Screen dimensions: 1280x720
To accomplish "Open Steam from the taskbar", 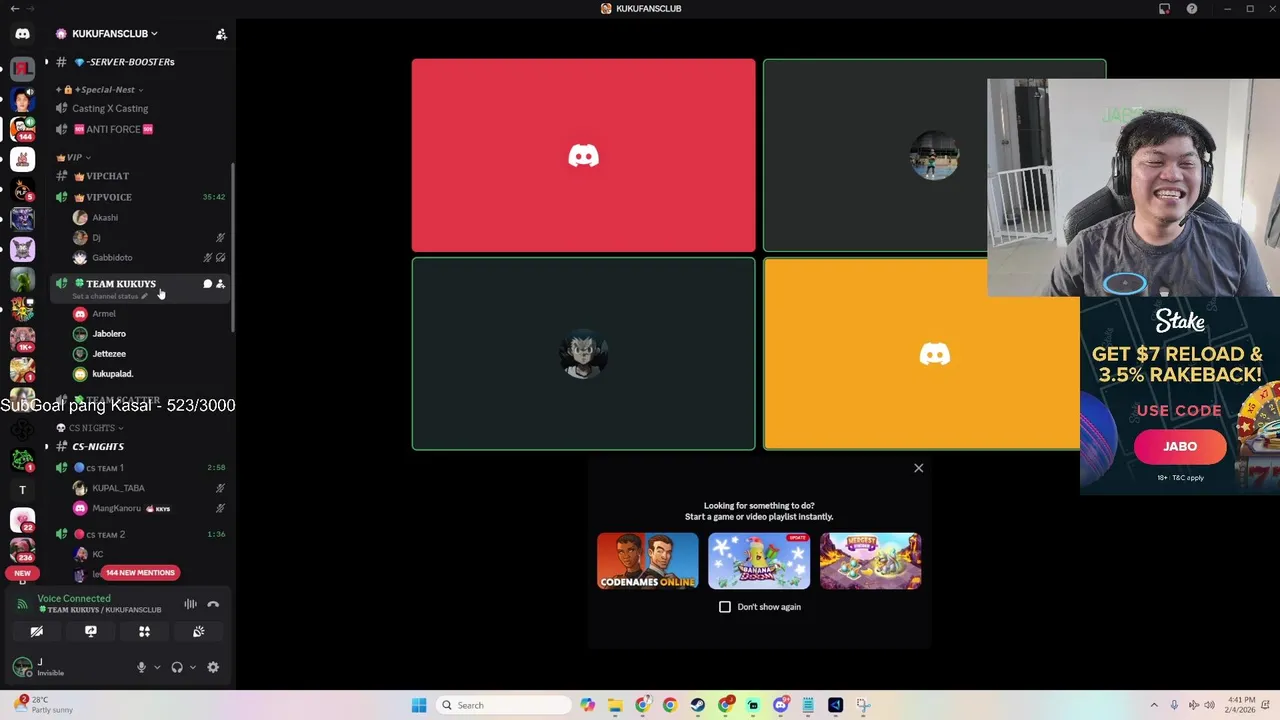I will (697, 705).
